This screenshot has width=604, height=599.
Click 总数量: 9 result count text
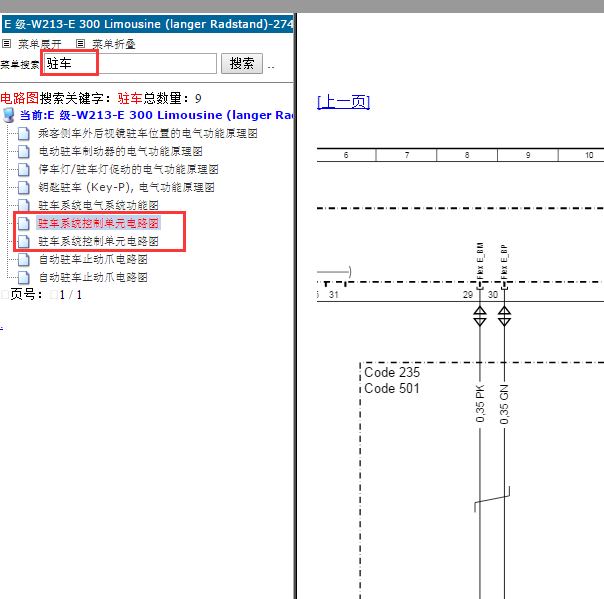coord(172,98)
